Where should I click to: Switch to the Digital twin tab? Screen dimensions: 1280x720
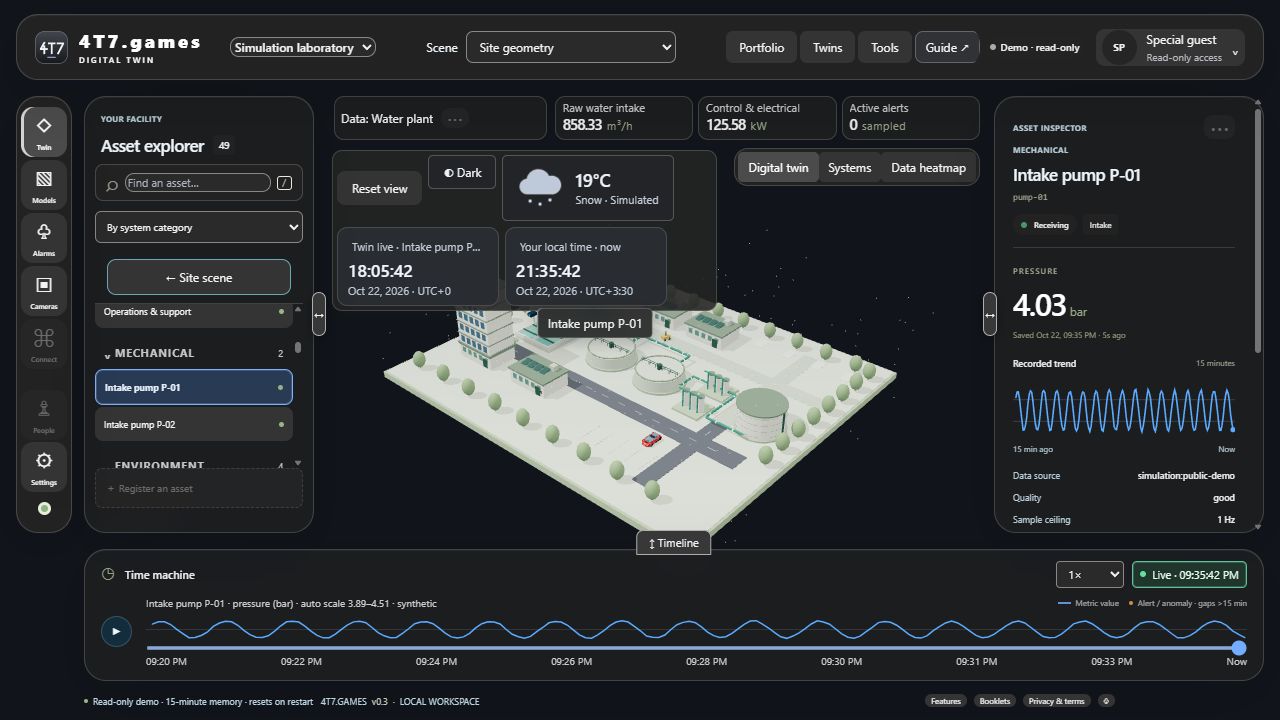(x=778, y=168)
